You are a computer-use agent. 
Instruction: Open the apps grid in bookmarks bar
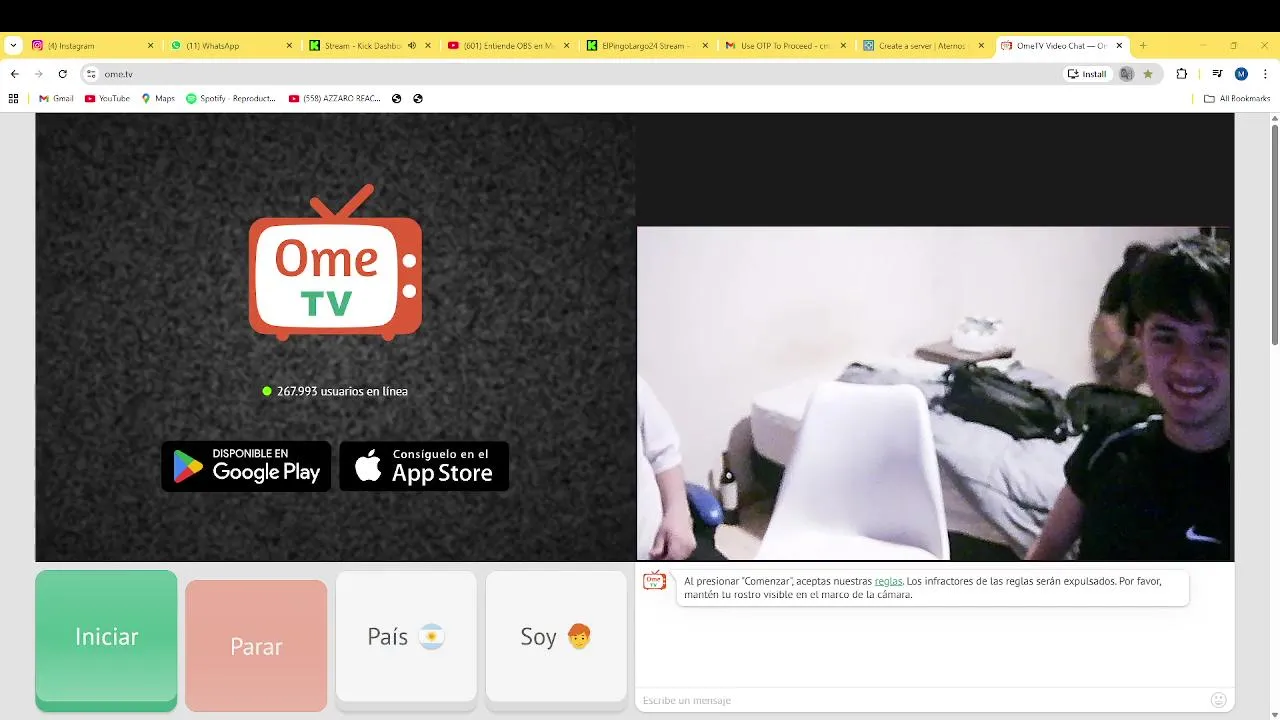13,99
